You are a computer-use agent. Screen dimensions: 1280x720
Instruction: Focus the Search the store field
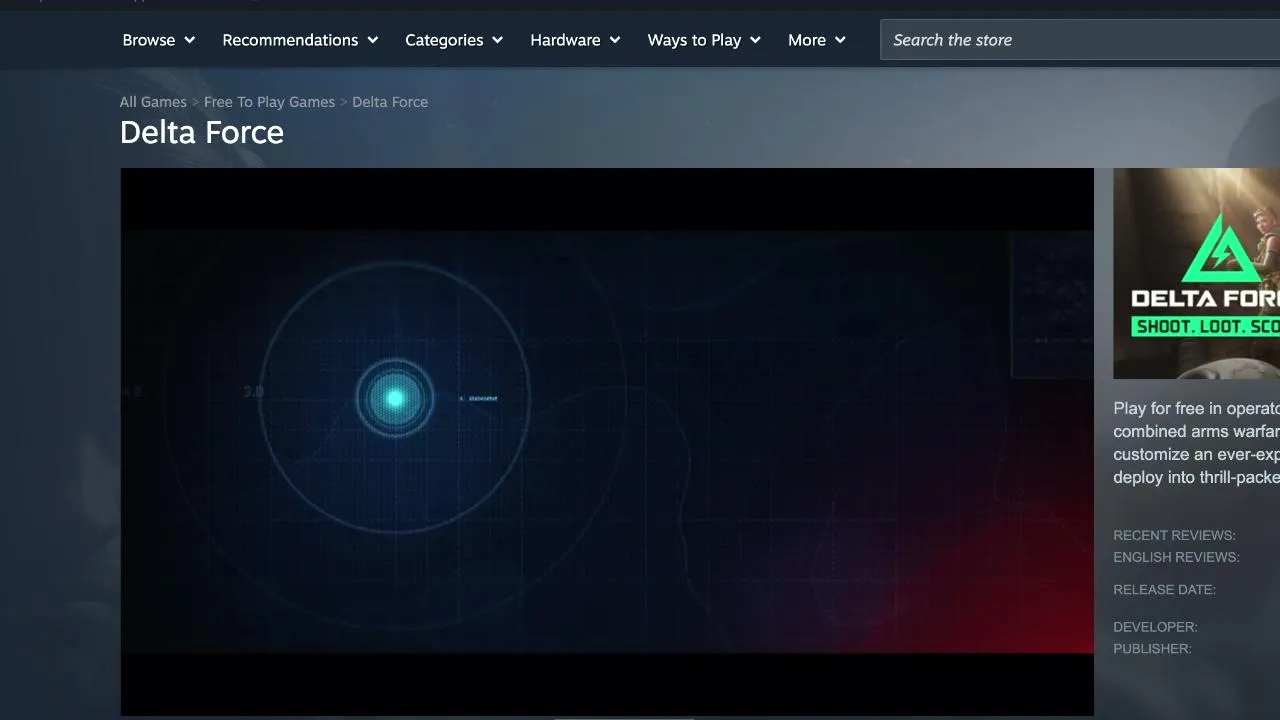tap(1080, 40)
